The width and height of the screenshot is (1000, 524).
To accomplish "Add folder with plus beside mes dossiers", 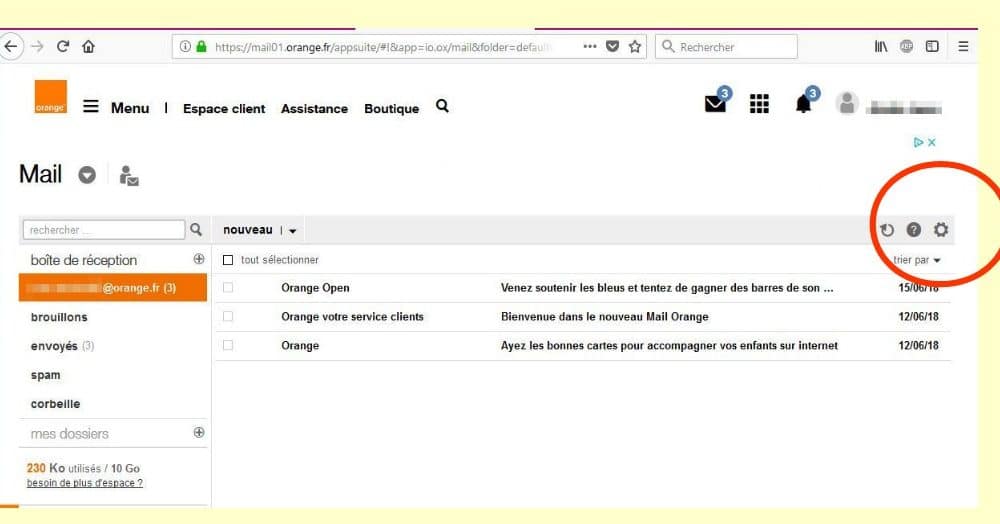I will coord(199,432).
